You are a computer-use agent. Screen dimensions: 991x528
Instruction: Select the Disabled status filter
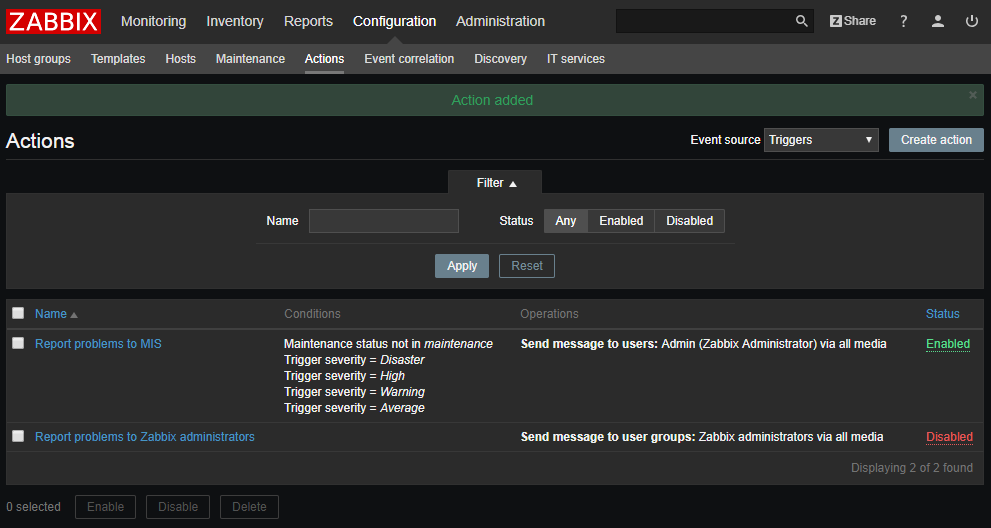690,221
